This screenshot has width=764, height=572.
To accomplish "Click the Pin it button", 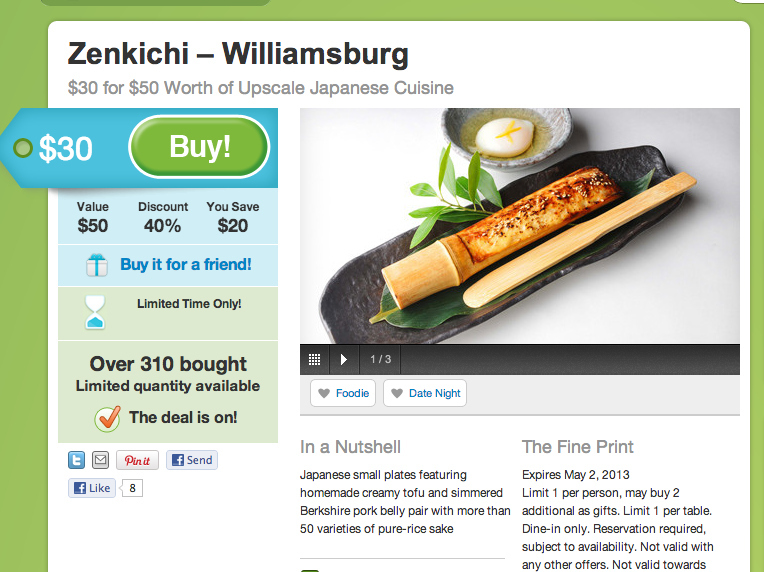I will pyautogui.click(x=137, y=460).
